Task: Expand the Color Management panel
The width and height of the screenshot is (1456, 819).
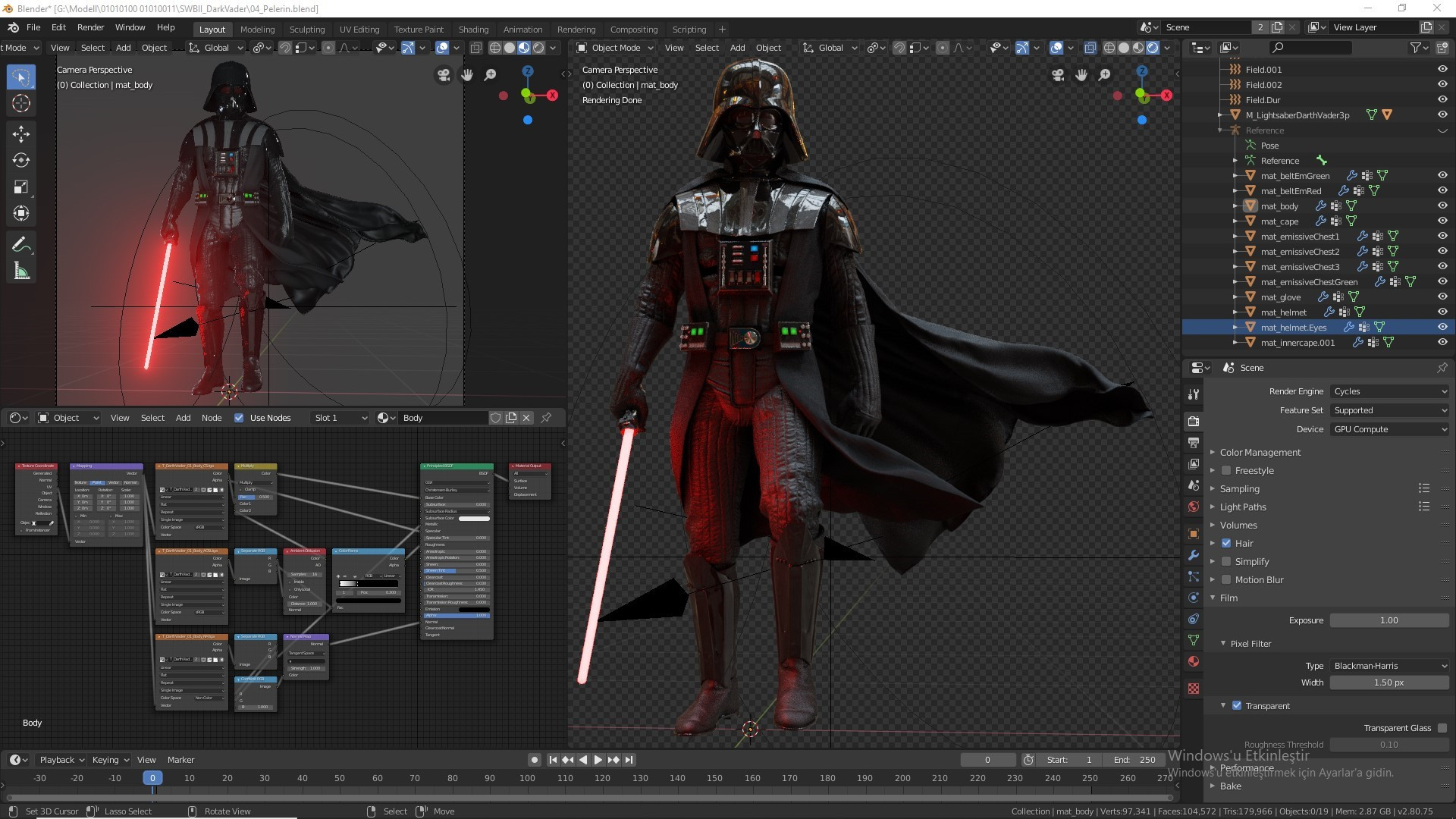Action: click(1260, 453)
